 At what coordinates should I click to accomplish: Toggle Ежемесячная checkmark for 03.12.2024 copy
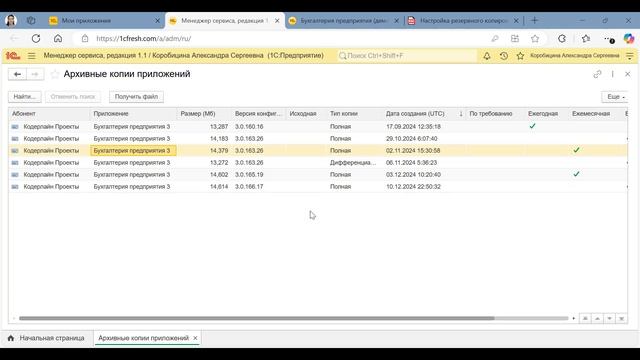tap(576, 174)
